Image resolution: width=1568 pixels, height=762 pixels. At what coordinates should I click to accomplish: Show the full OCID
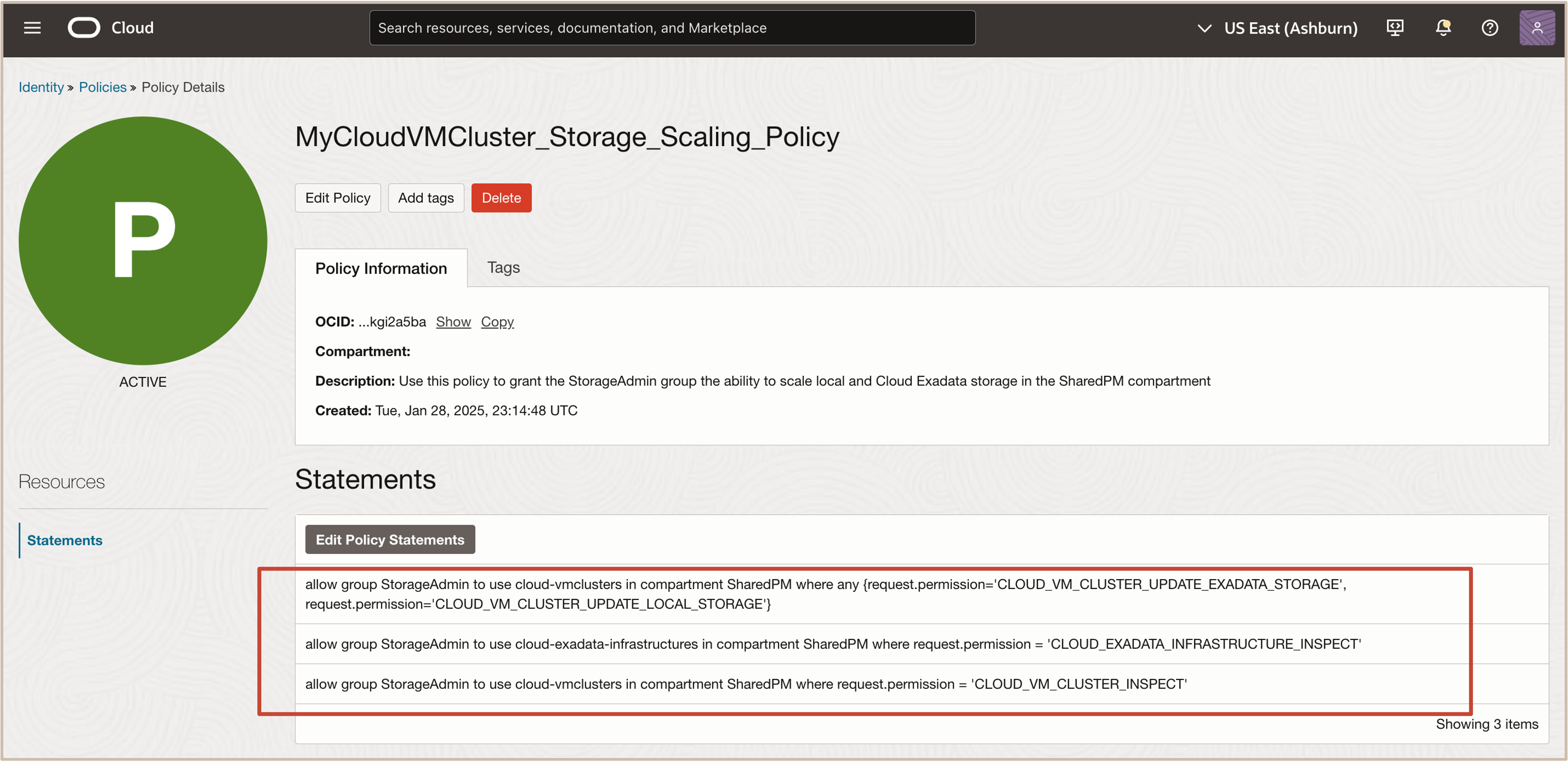coord(453,321)
